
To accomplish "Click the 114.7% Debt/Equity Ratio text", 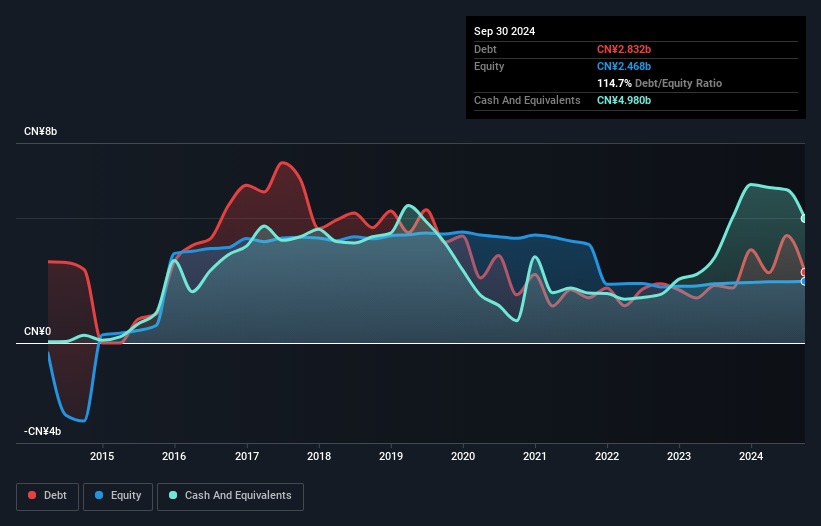I will point(659,83).
